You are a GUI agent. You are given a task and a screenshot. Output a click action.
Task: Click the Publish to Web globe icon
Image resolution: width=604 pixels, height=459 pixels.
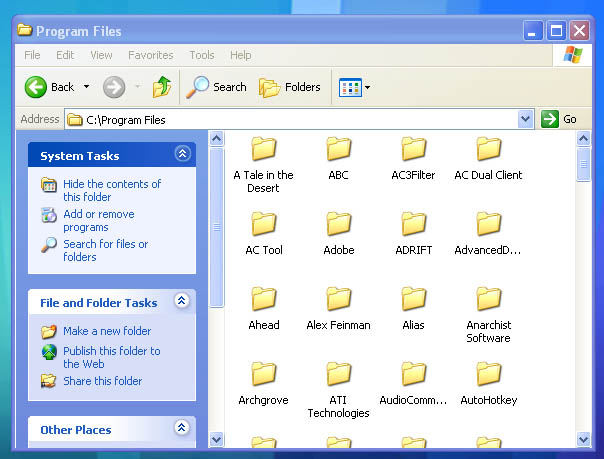click(49, 352)
